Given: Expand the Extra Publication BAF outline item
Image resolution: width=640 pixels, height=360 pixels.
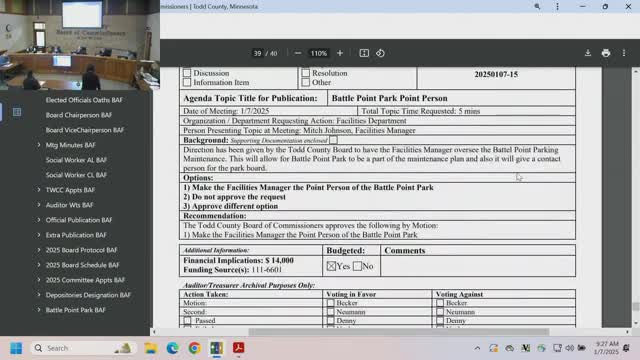Looking at the screenshot, I should 39,235.
